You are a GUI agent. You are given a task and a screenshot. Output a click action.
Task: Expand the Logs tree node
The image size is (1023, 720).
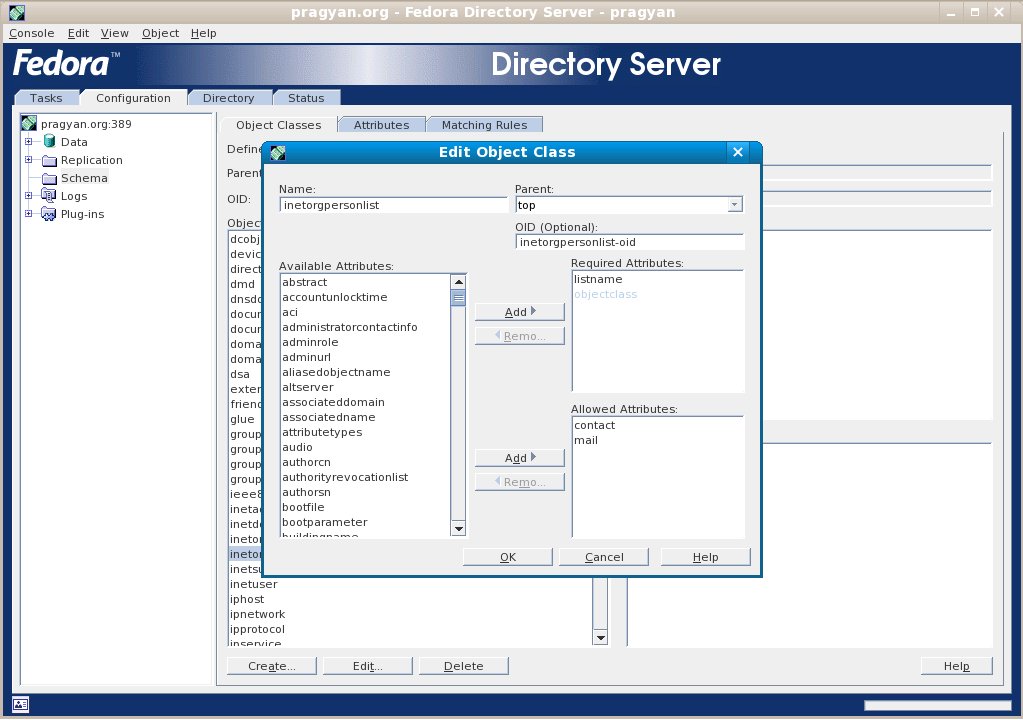28,196
